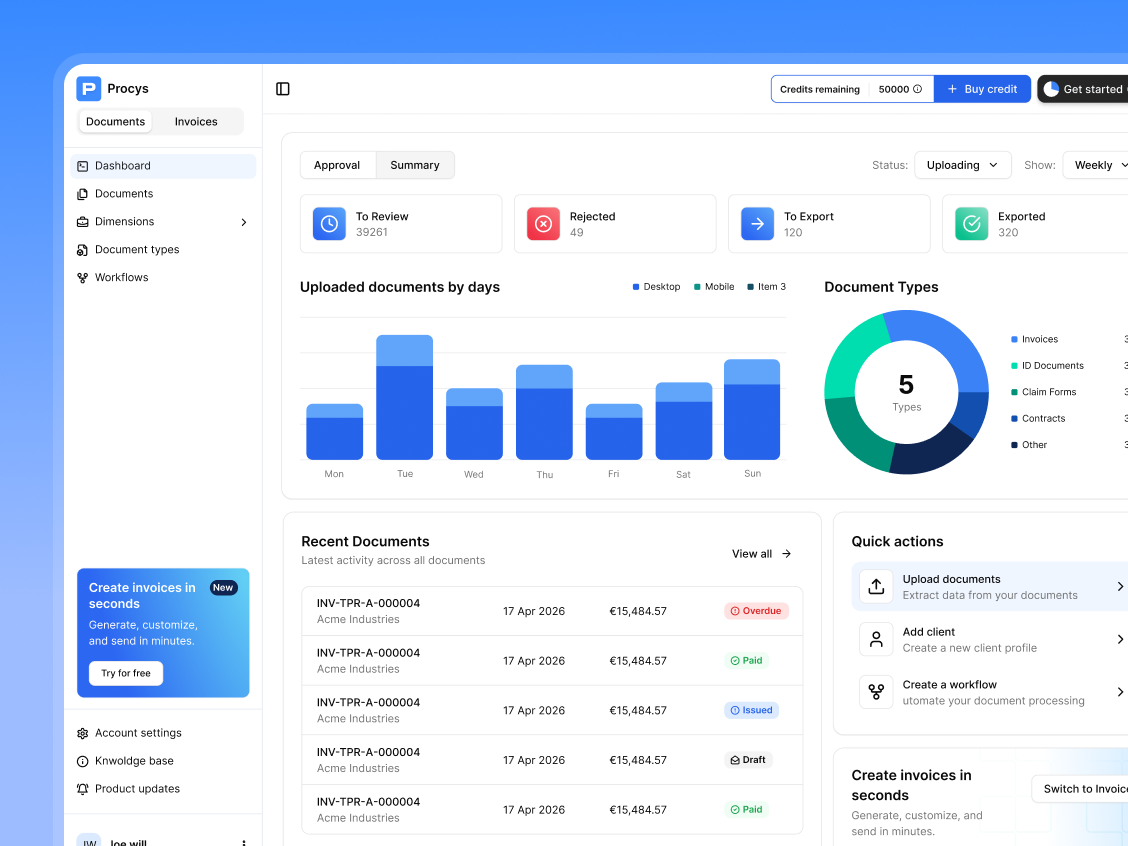This screenshot has width=1128, height=846.
Task: Click the Rejected 49 card
Action: point(615,224)
